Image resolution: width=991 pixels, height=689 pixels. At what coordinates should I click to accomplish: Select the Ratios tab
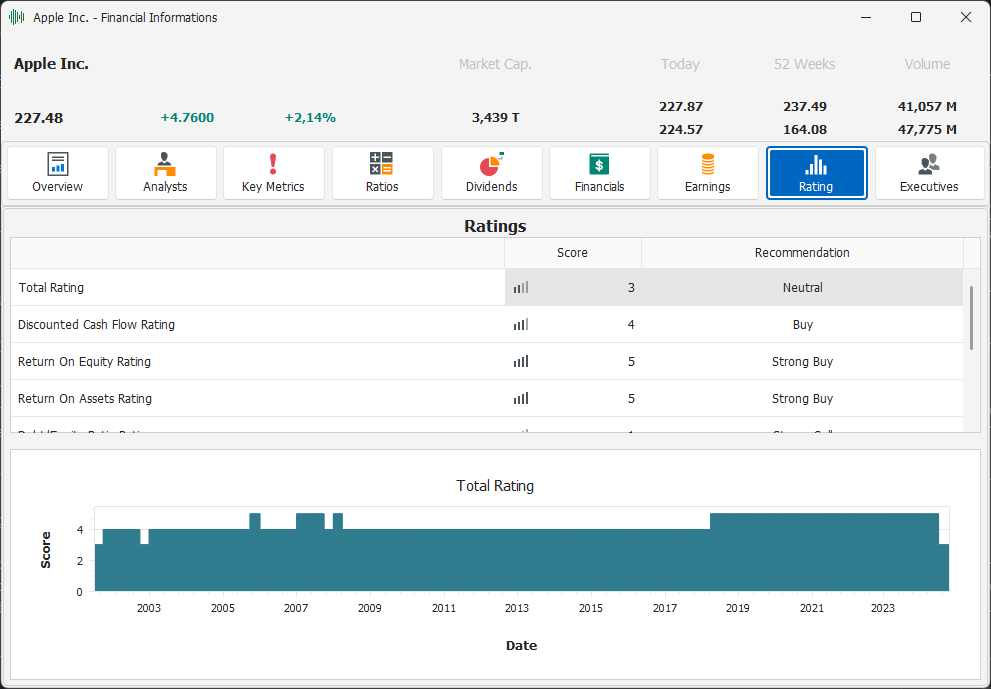click(x=382, y=173)
